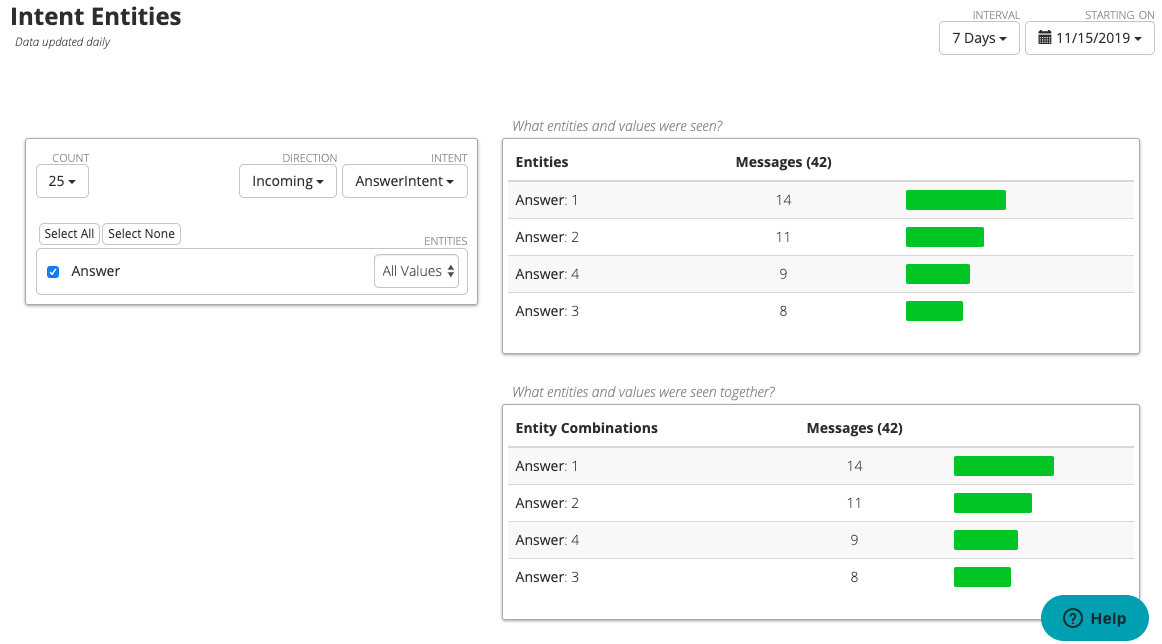
Task: Click Answer: 4 in Entity Combinations table
Action: tap(547, 540)
